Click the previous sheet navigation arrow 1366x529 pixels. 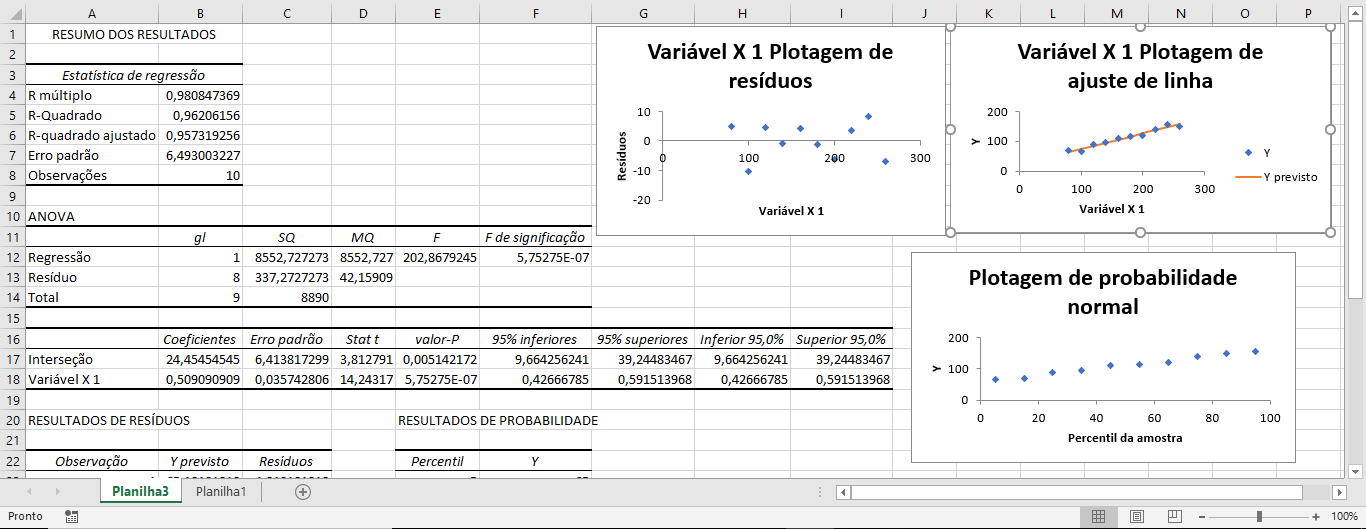pos(30,492)
